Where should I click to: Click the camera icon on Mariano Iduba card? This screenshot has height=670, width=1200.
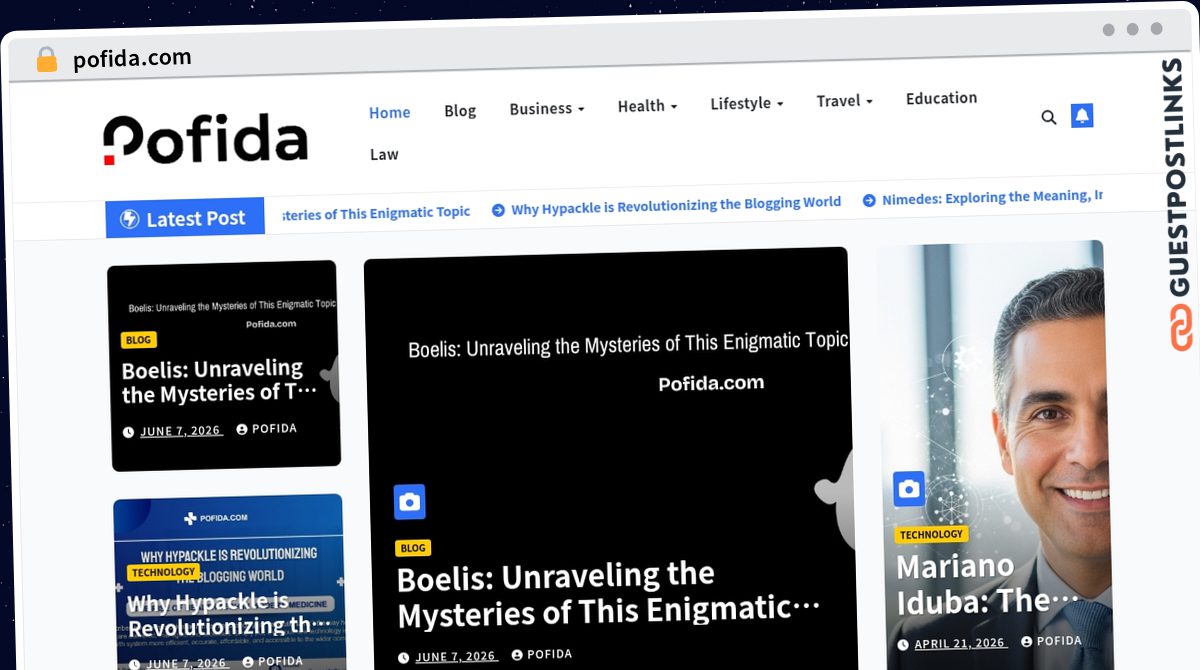click(908, 488)
